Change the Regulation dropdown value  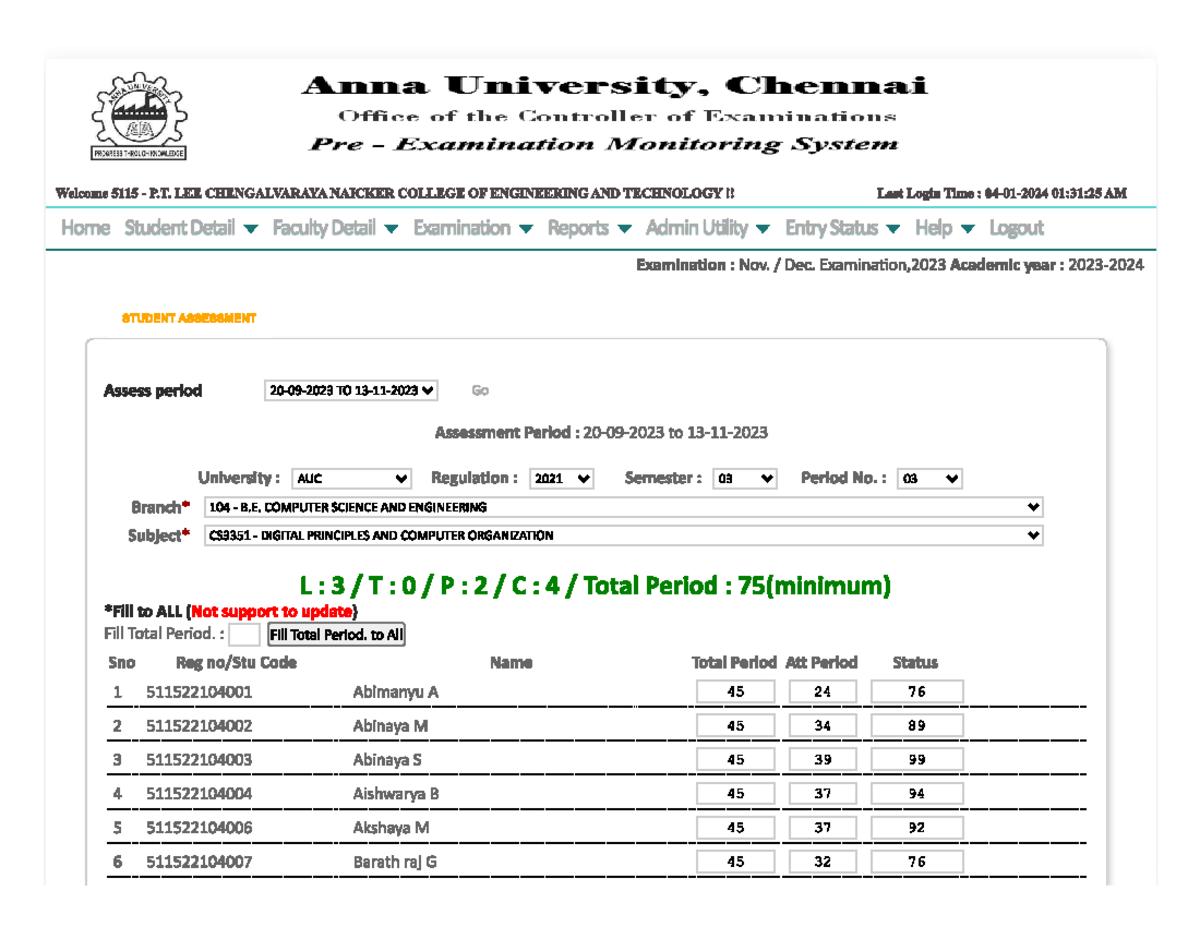[561, 478]
